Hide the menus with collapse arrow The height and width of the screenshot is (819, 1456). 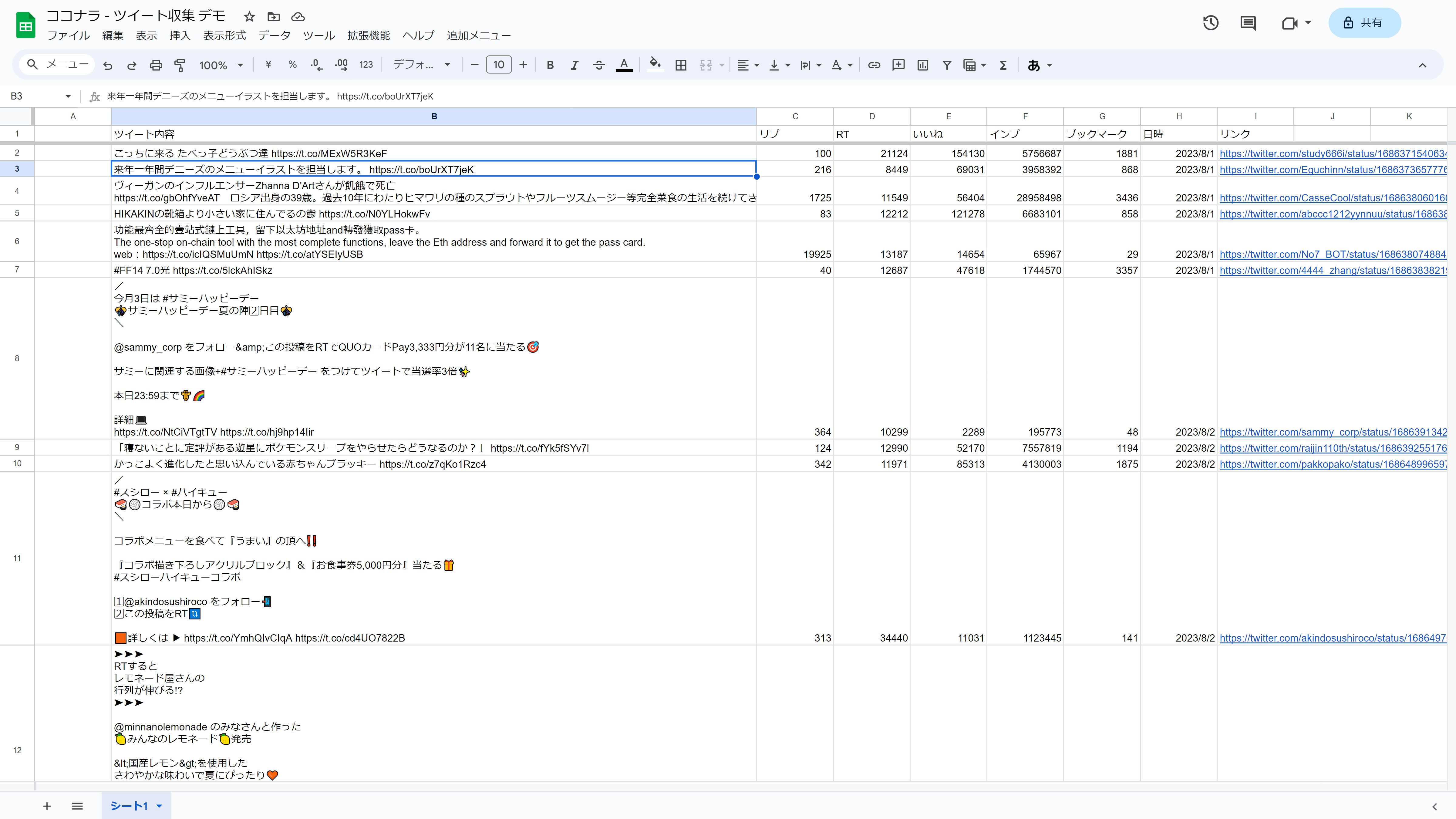1423,65
